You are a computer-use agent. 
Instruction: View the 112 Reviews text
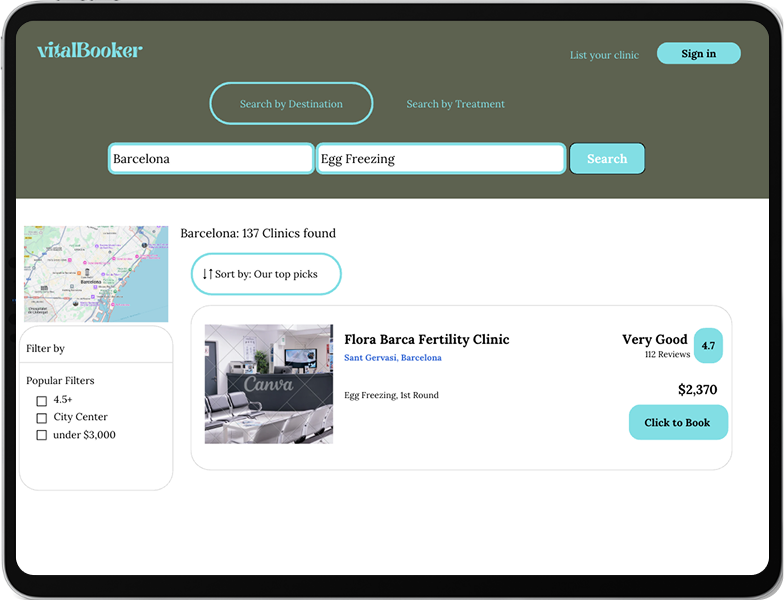coord(667,355)
